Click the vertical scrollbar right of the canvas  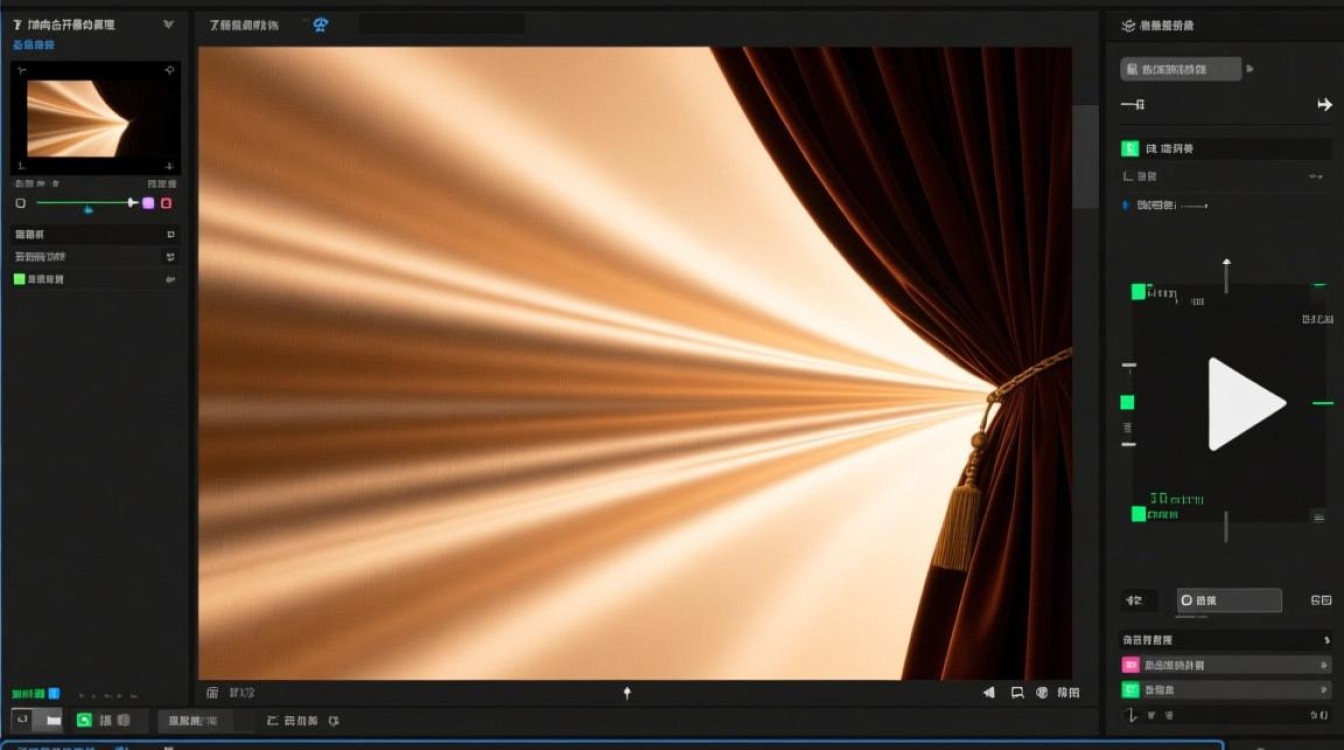tap(1085, 157)
